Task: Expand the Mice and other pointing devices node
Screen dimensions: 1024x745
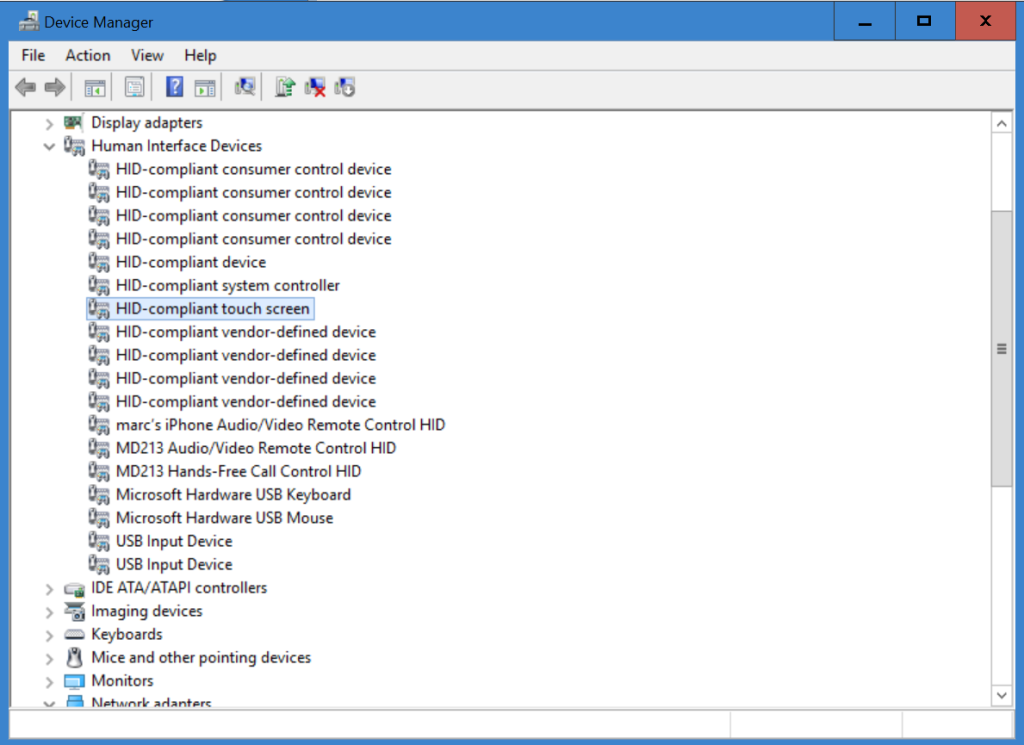Action: (x=49, y=658)
